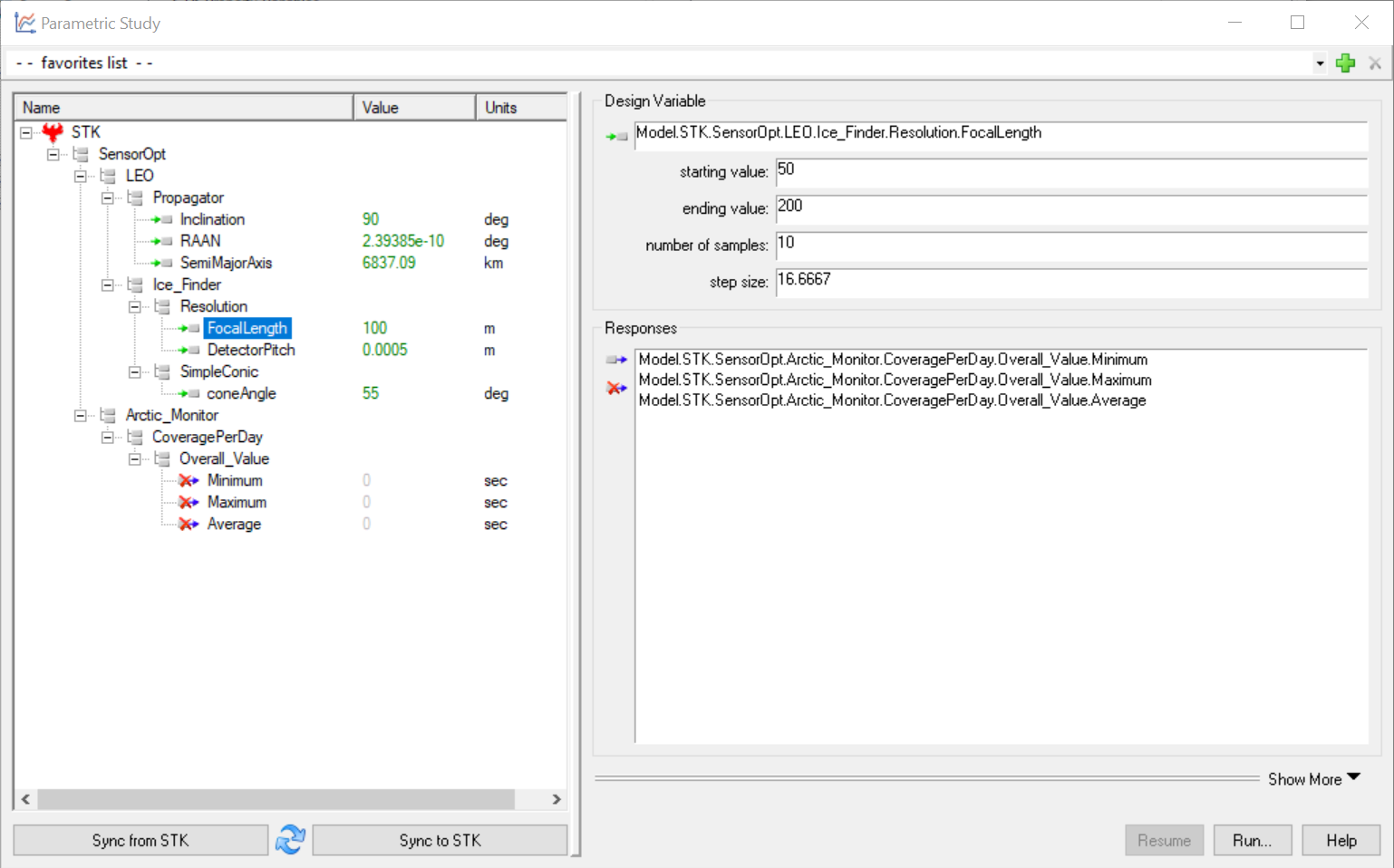This screenshot has width=1394, height=868.
Task: Click the green plus add-favorite icon
Action: coord(1346,63)
